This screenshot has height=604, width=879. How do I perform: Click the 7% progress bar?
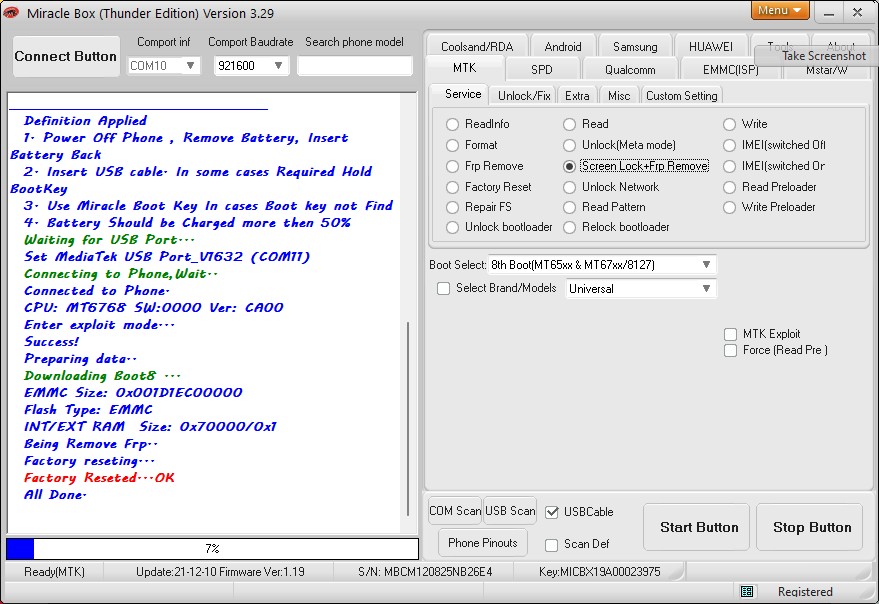click(x=212, y=548)
